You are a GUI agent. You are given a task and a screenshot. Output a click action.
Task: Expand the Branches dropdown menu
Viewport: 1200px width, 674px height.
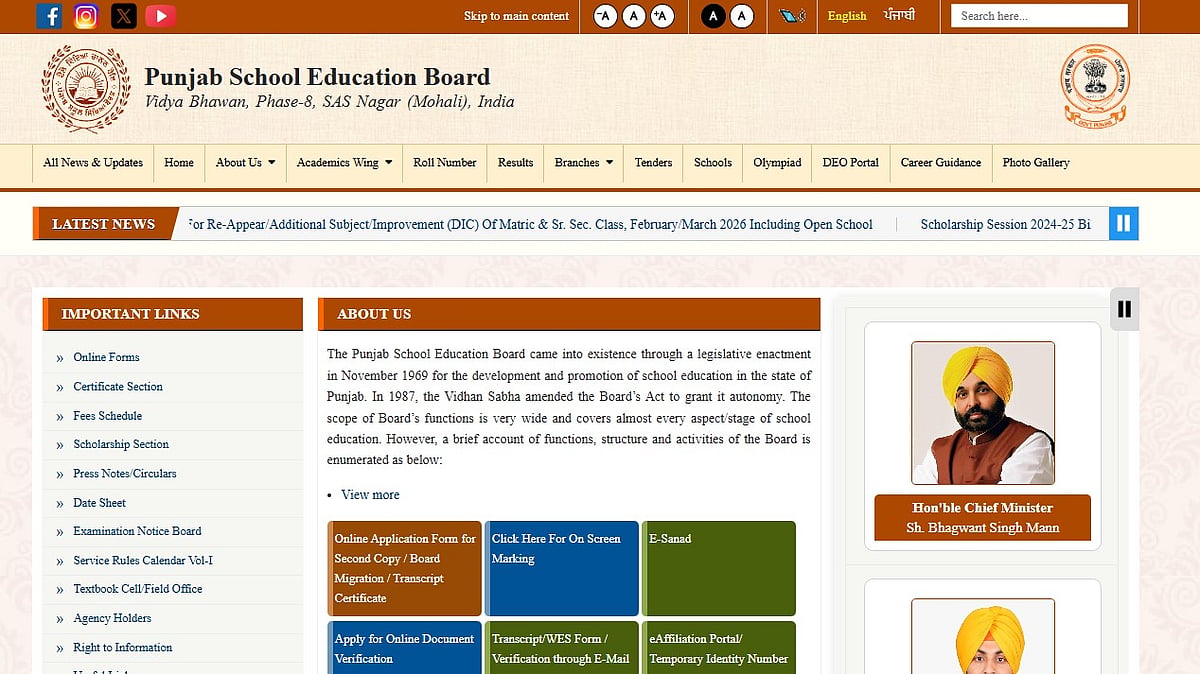[x=583, y=162]
